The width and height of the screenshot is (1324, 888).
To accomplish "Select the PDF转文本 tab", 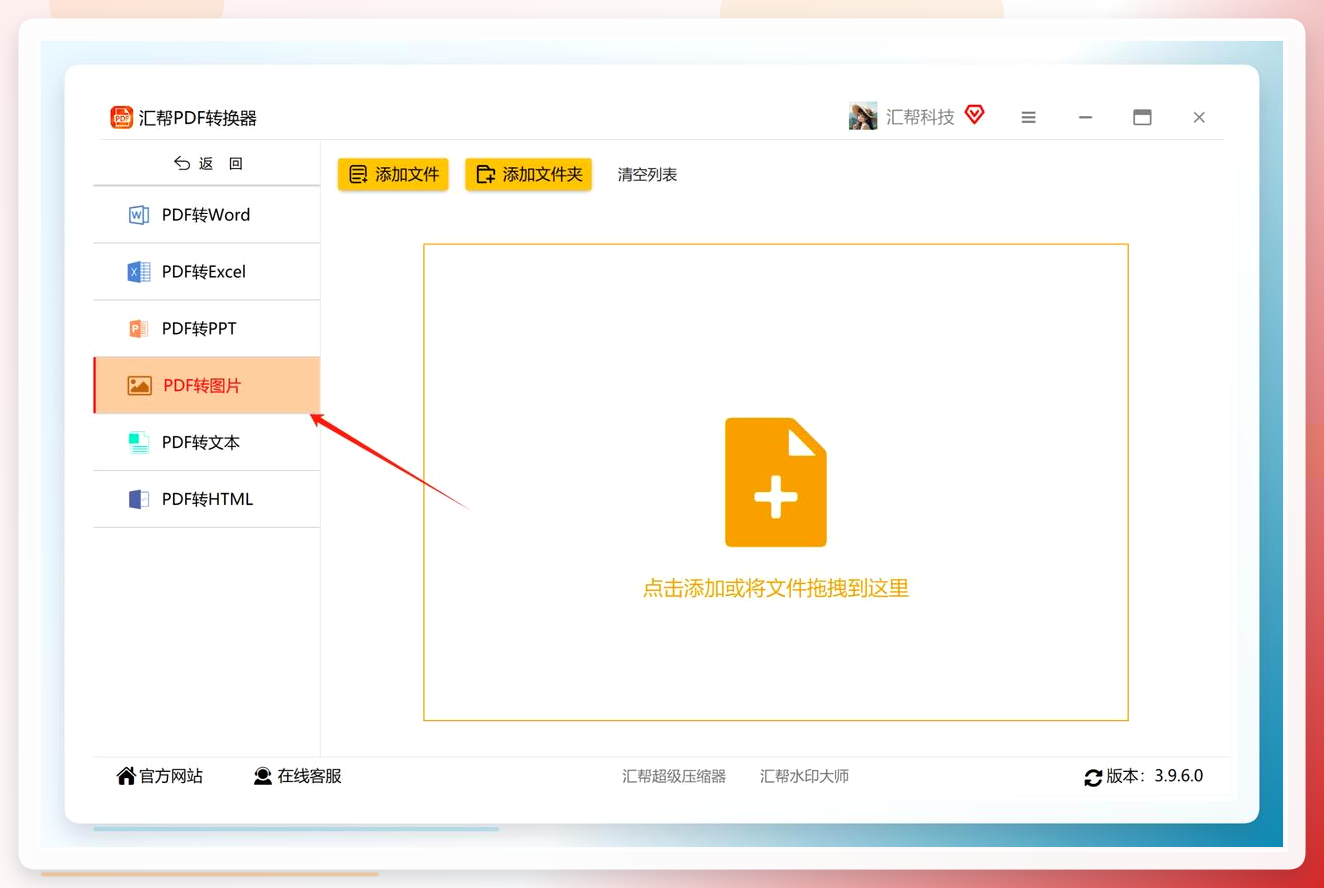I will pos(207,442).
